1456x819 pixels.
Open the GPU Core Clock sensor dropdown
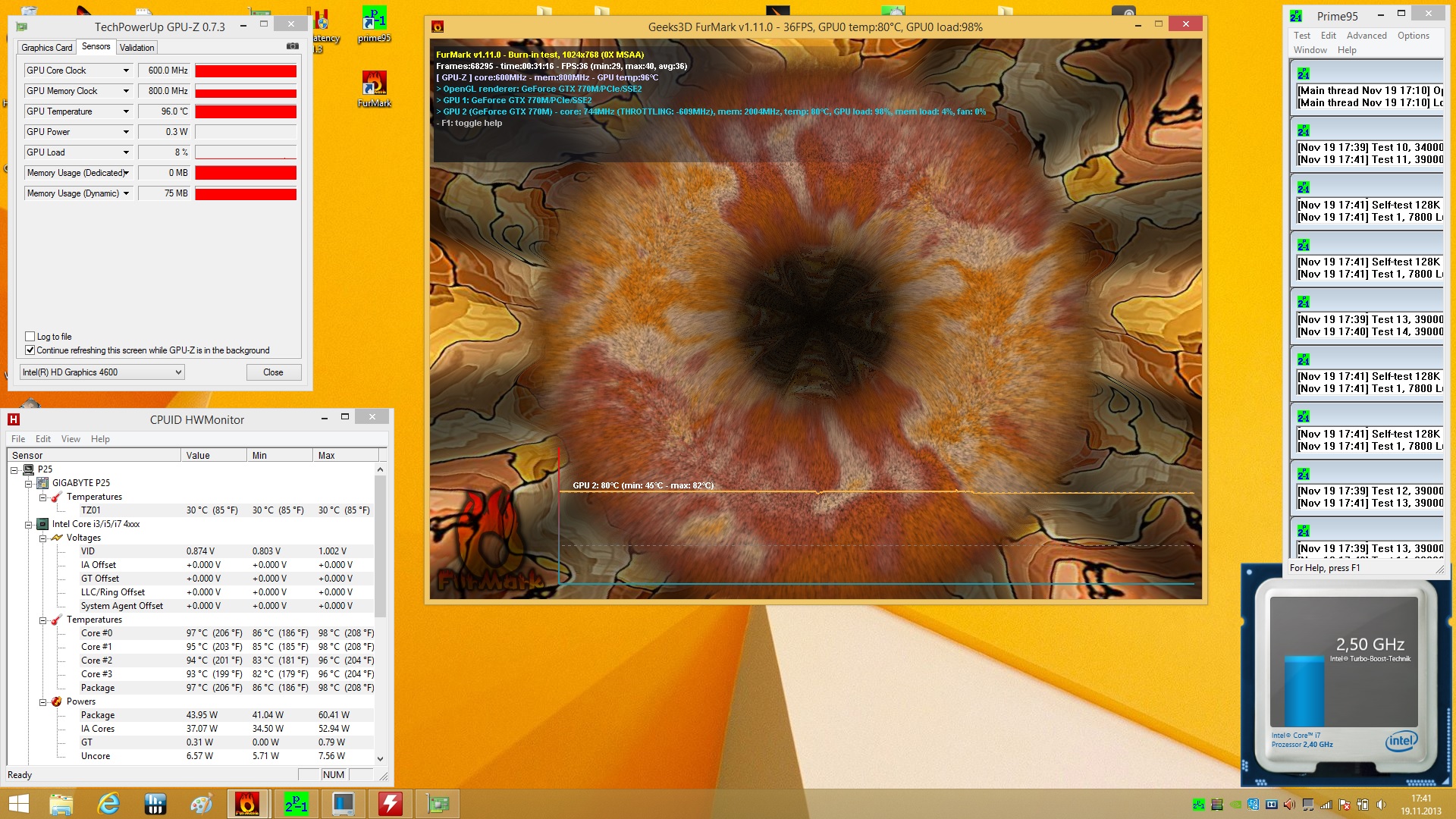pos(126,71)
